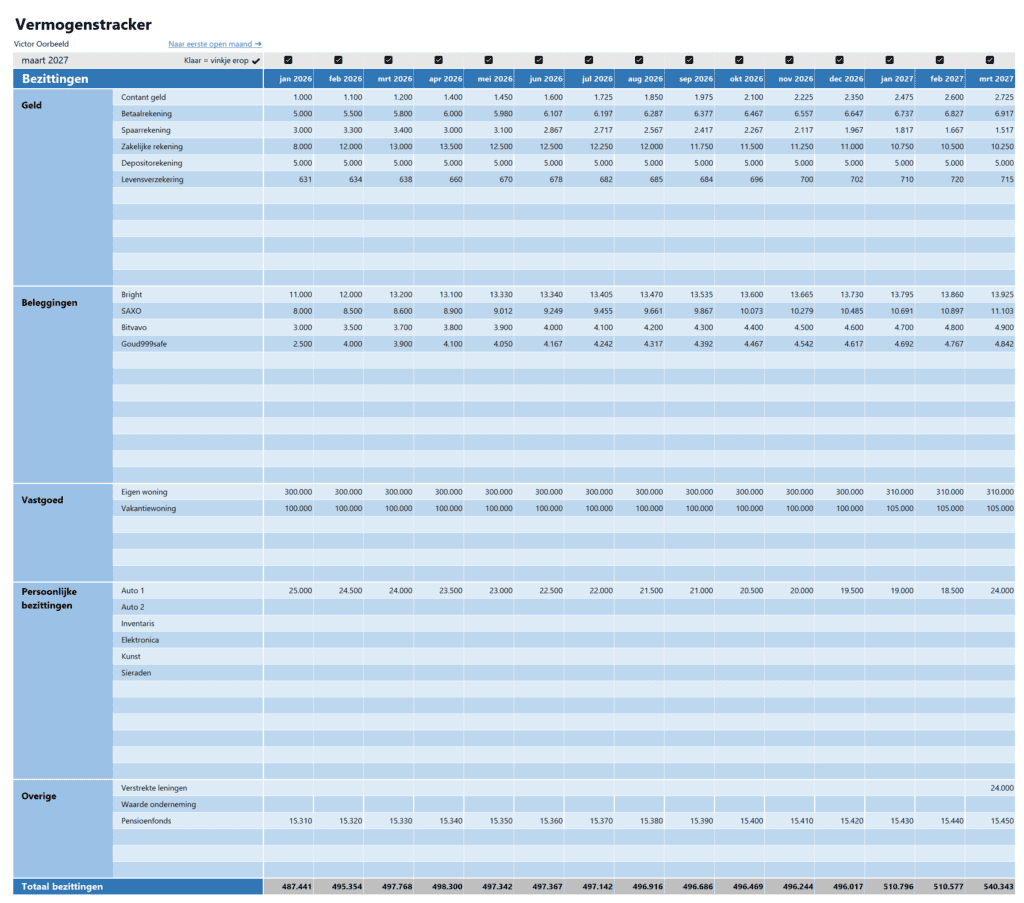Toggle the jan 2027 done checkbox
The image size is (1024, 903).
(889, 59)
